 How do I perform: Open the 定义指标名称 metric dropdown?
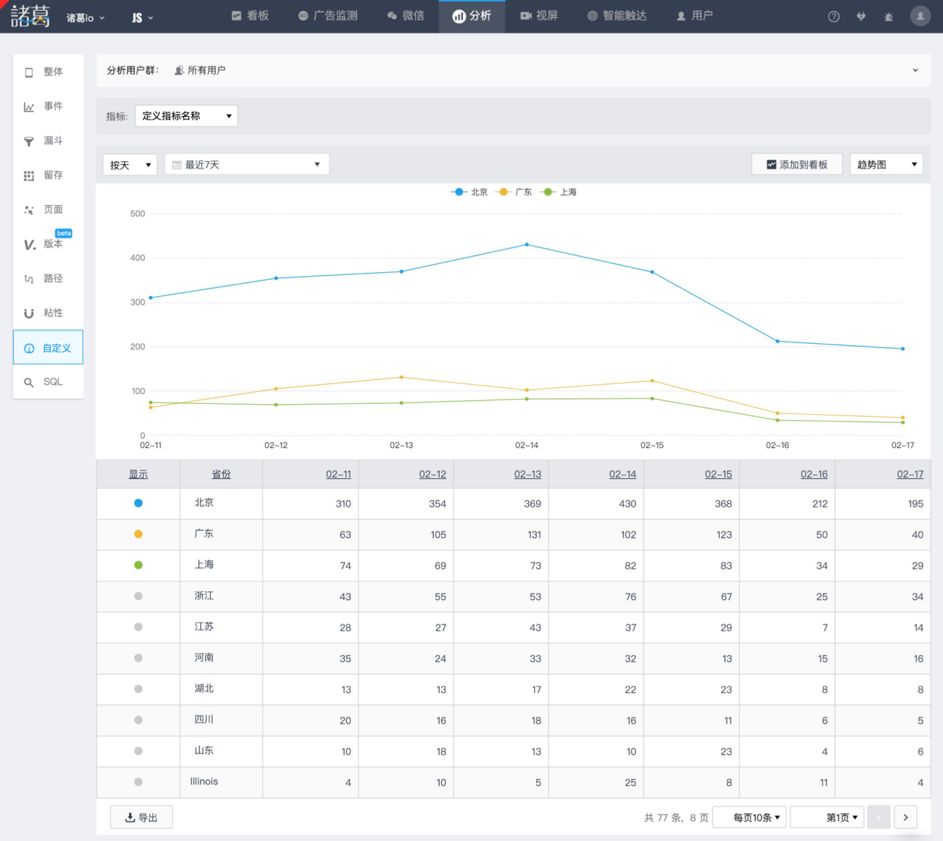click(x=186, y=116)
